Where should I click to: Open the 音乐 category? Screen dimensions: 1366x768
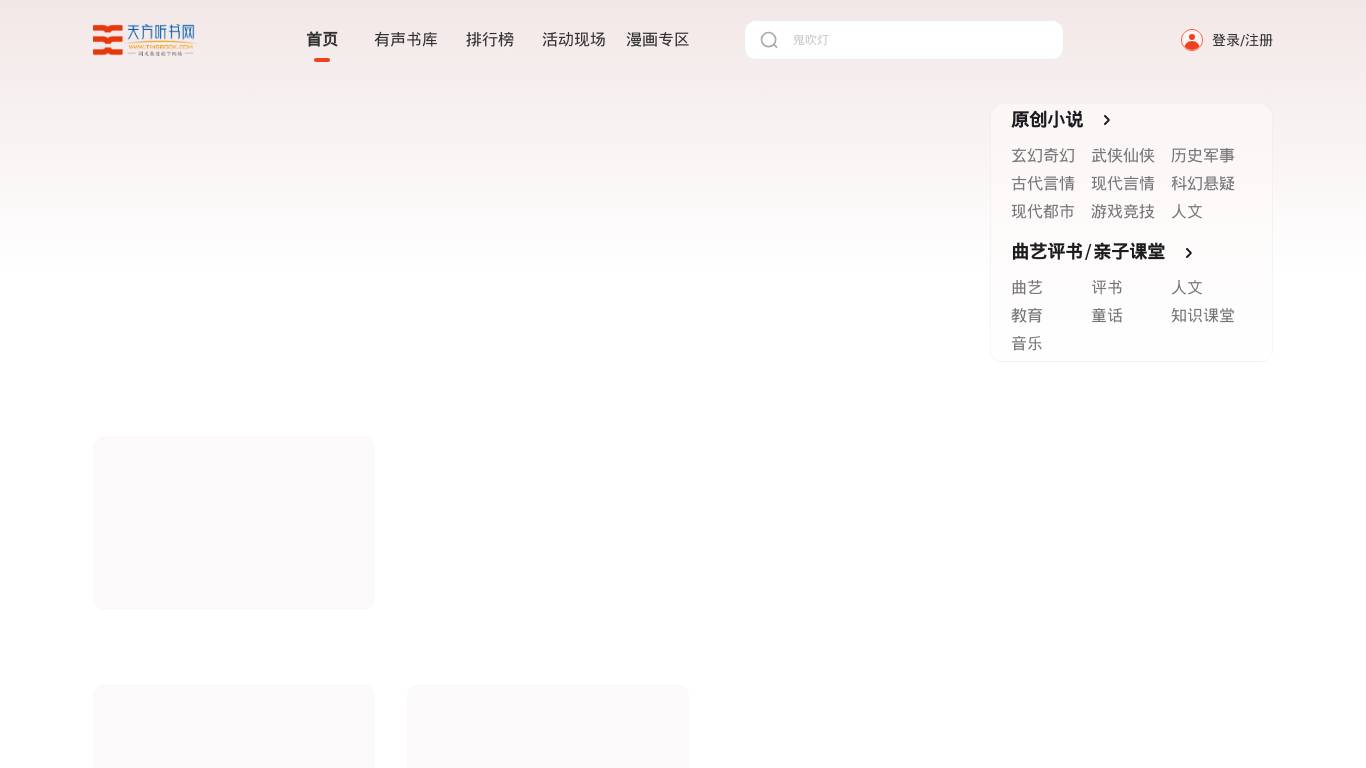point(1027,343)
